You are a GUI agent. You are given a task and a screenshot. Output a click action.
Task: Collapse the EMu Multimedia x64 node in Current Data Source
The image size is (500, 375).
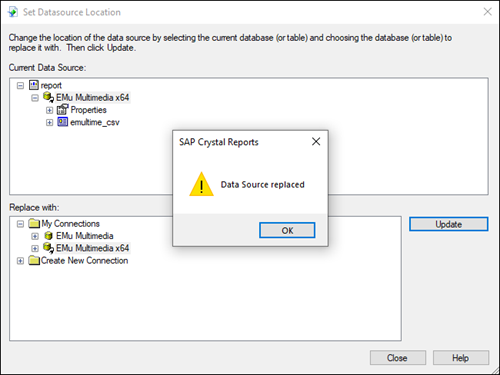coord(35,98)
